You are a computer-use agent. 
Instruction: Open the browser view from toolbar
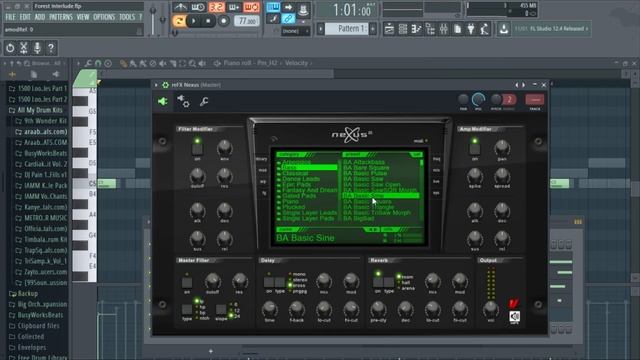(x=430, y=29)
